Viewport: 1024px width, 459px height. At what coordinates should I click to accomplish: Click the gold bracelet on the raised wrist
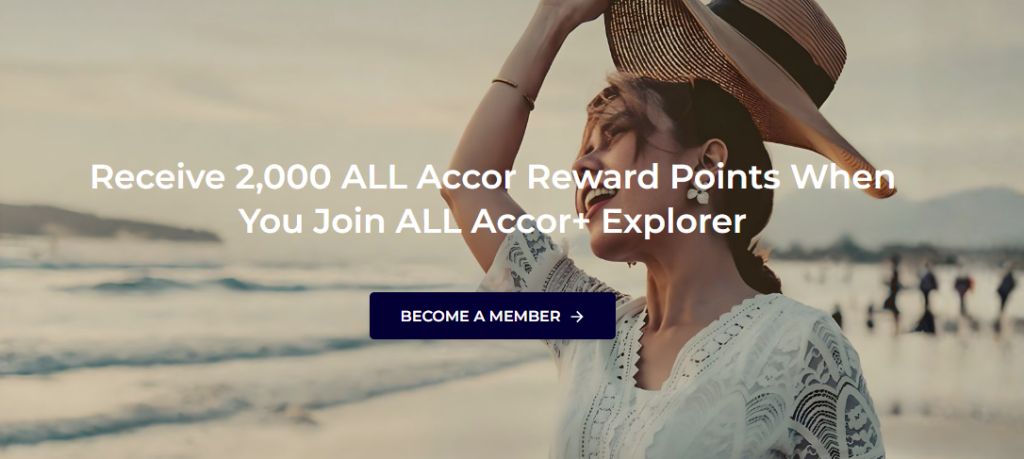tap(515, 91)
